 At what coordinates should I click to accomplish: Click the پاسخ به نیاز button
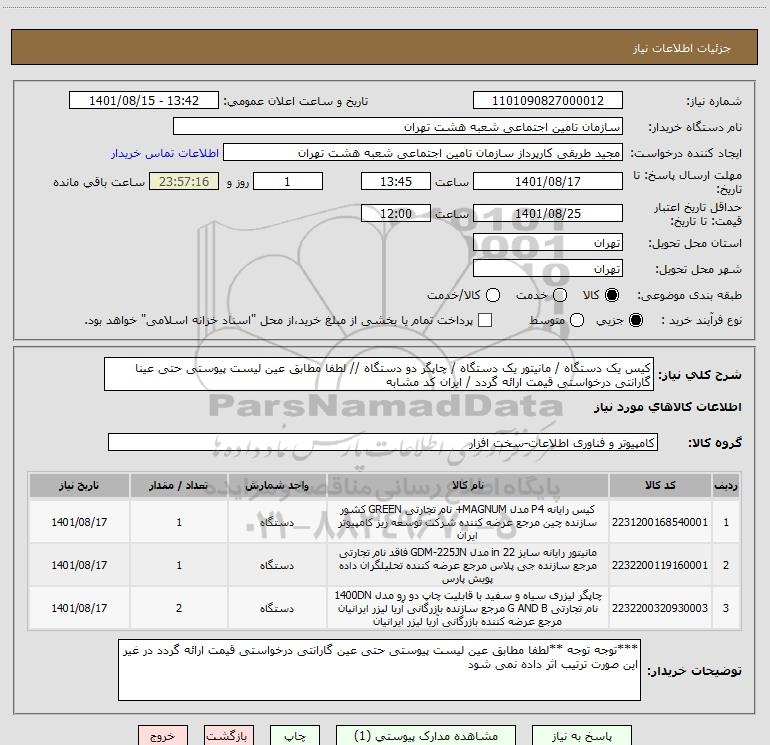point(582,736)
